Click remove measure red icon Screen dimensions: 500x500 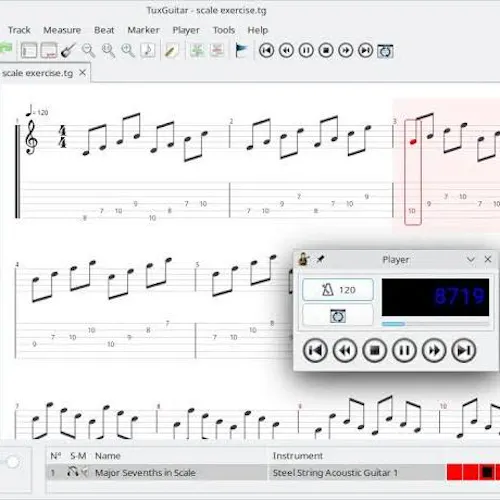pyautogui.click(x=217, y=51)
